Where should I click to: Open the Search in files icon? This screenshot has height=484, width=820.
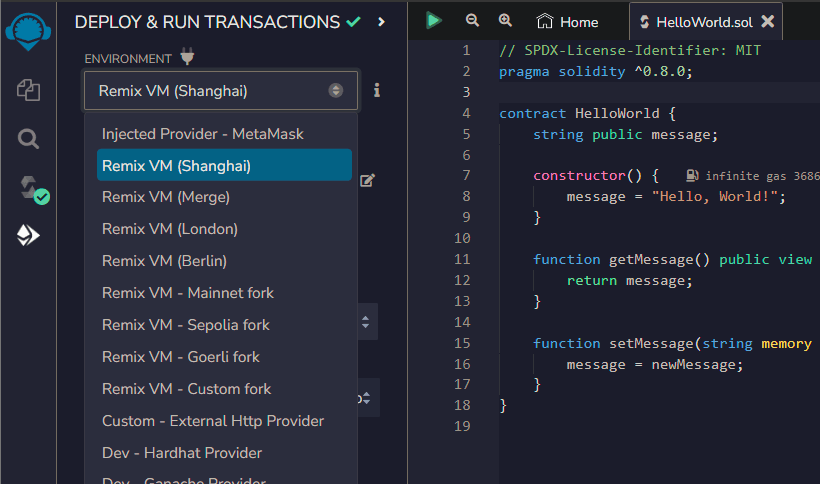[28, 139]
